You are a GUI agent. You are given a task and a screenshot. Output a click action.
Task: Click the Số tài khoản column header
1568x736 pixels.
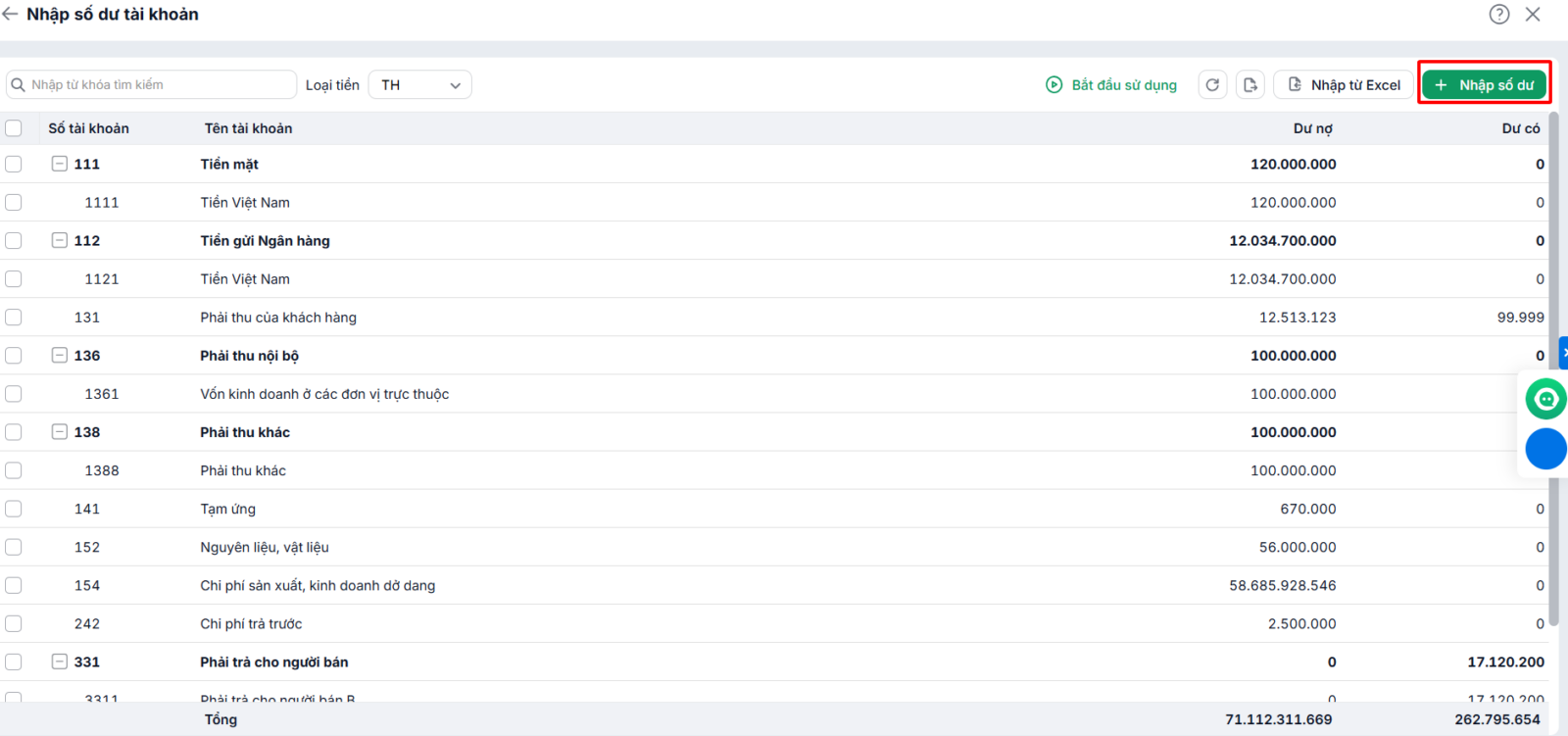pyautogui.click(x=88, y=128)
